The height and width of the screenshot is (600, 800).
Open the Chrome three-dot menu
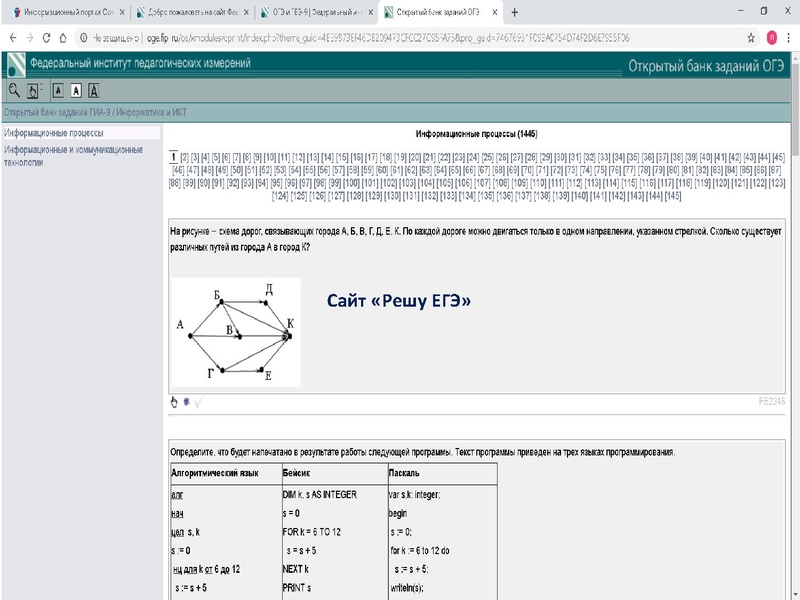point(790,36)
